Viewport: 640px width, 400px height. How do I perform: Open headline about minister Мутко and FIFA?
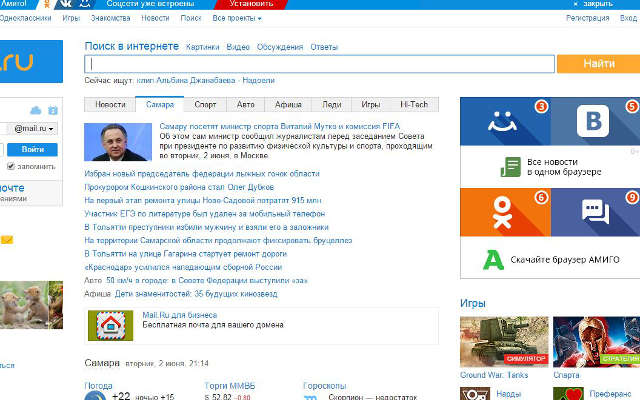click(x=280, y=126)
